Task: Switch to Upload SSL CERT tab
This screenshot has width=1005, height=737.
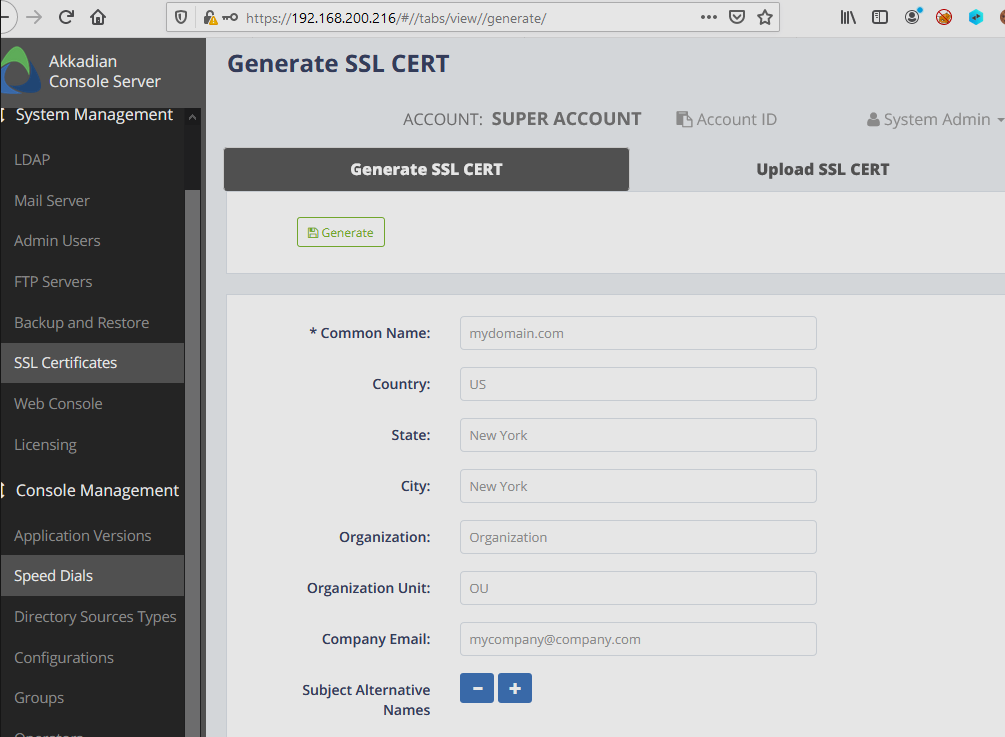Action: click(x=822, y=169)
